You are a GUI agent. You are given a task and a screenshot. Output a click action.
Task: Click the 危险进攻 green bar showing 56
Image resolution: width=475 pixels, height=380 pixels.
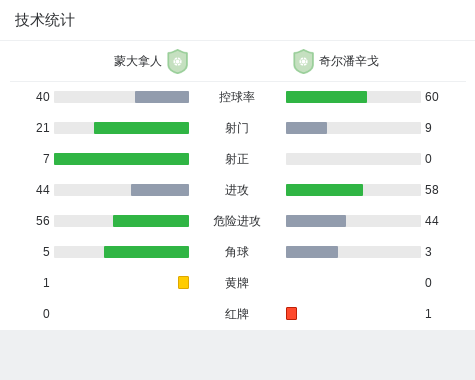[x=151, y=221]
